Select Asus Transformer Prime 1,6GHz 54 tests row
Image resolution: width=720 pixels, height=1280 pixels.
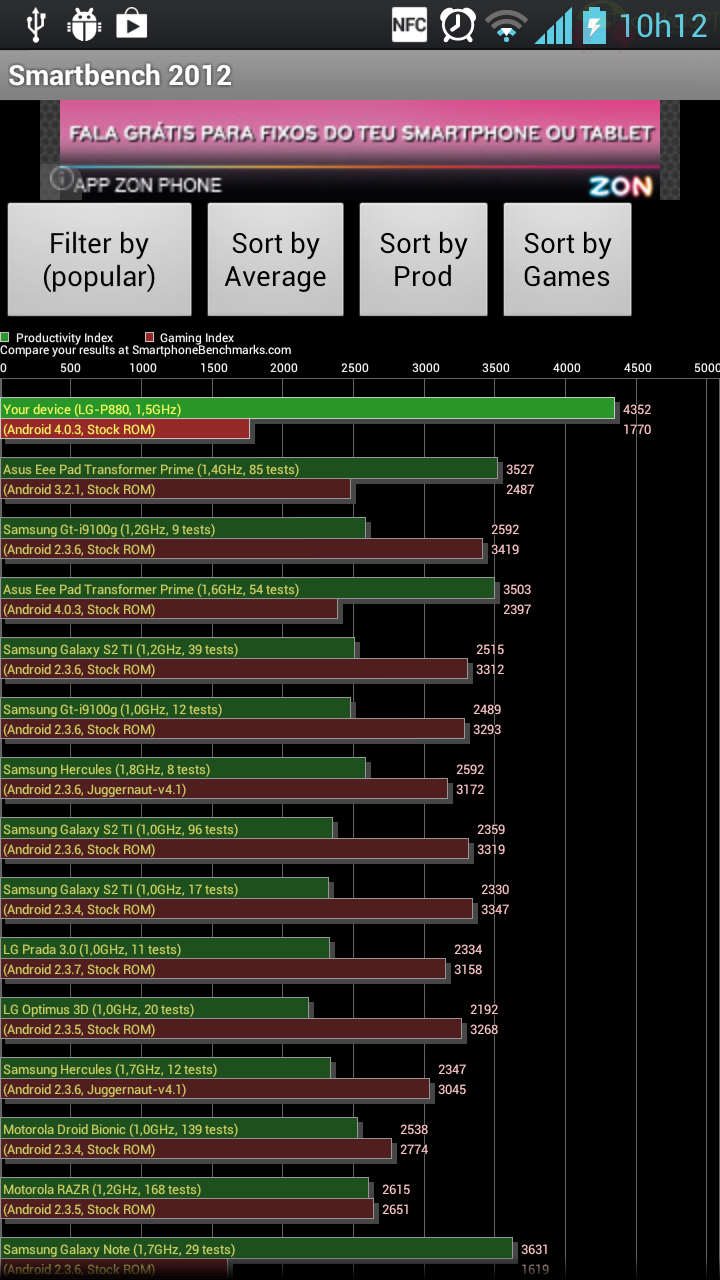(x=248, y=589)
